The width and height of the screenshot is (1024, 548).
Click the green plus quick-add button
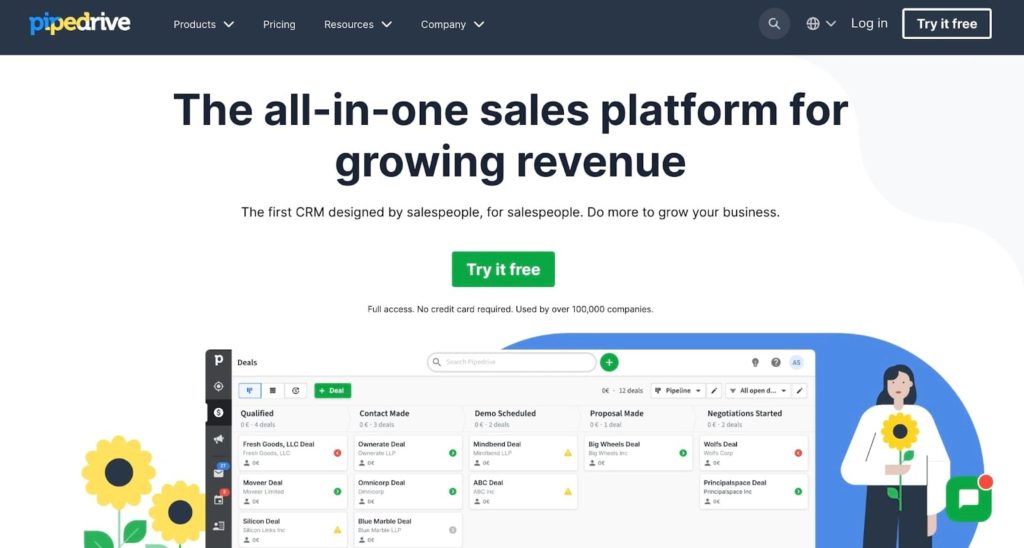[609, 362]
